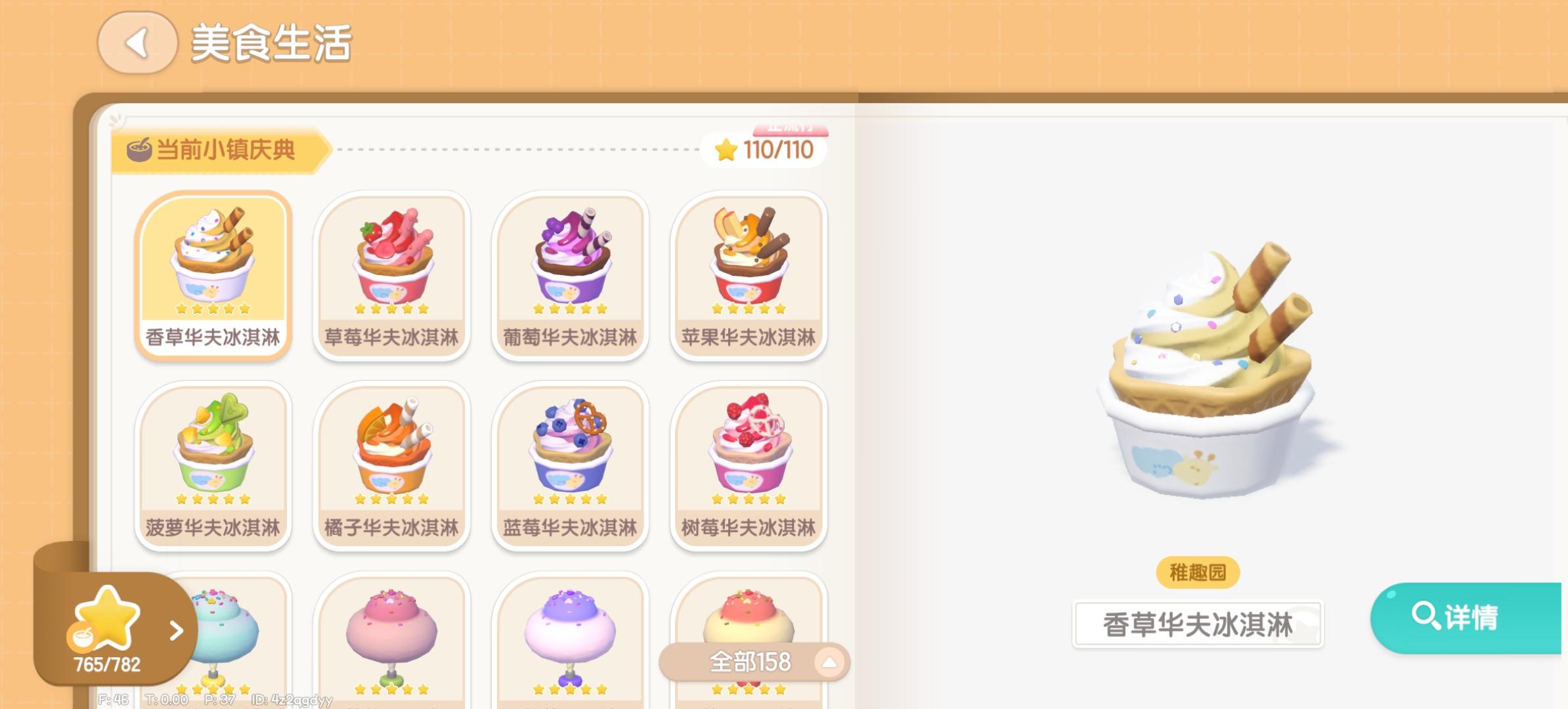Select the 橘子华夫冰淇淋 orange item
The width and height of the screenshot is (1568, 709).
(392, 466)
